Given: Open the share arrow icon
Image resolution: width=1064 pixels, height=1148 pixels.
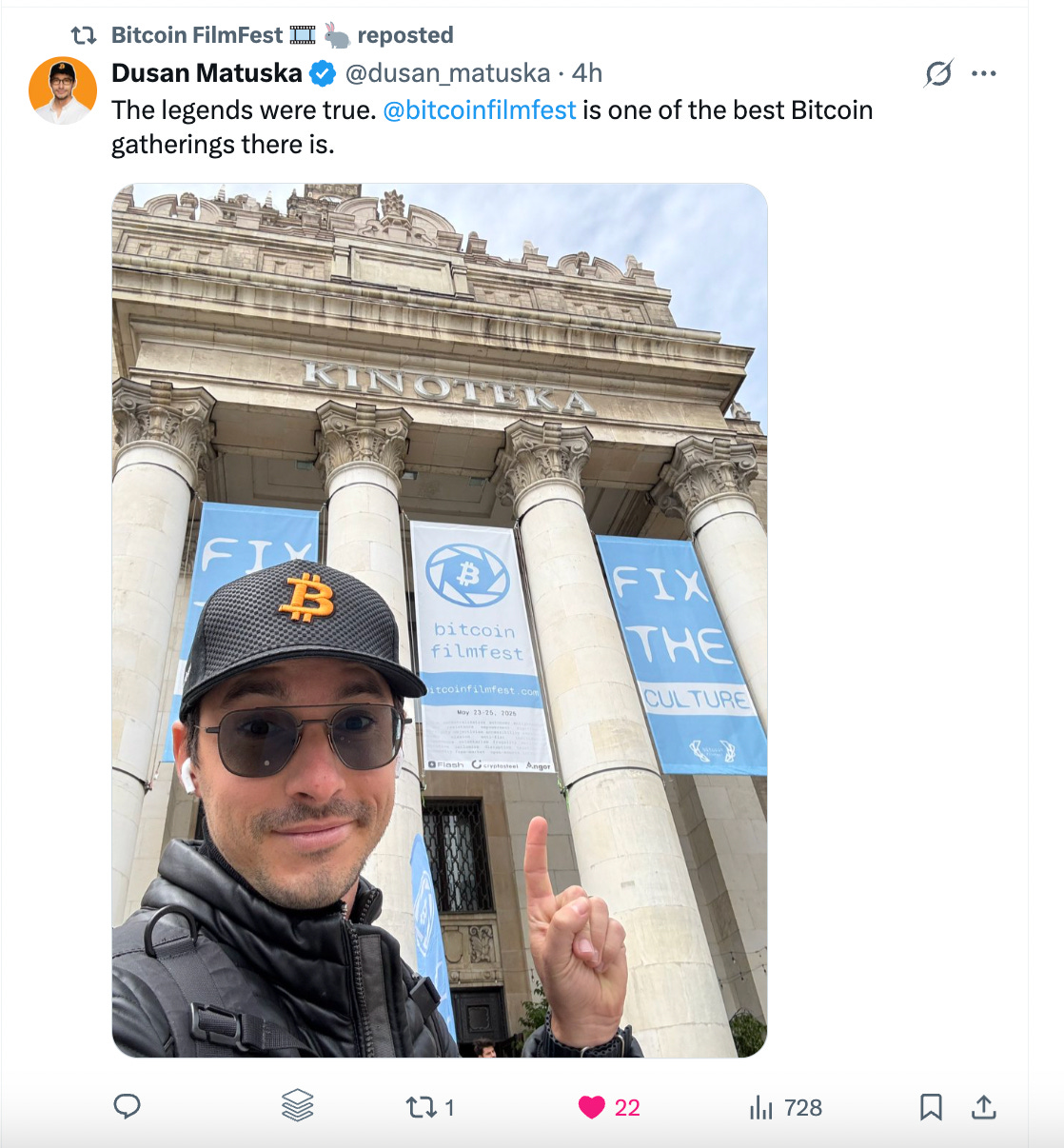Looking at the screenshot, I should pos(984,1106).
